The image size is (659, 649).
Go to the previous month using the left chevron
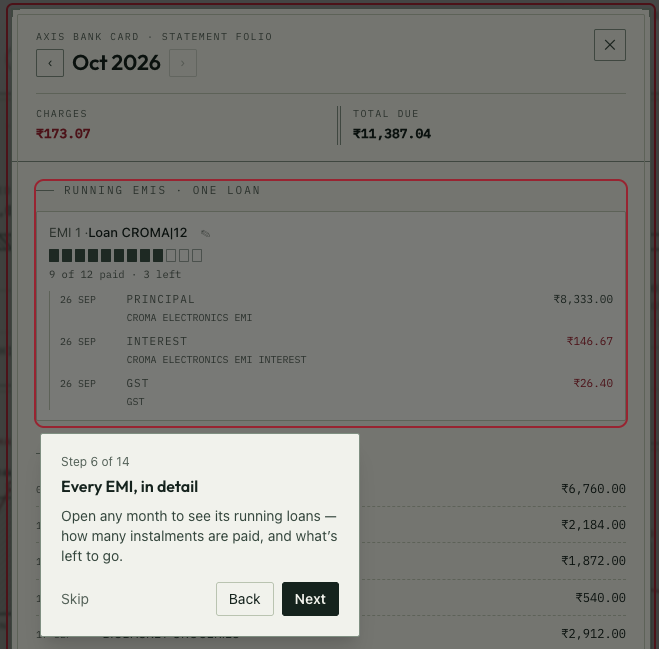[x=50, y=63]
